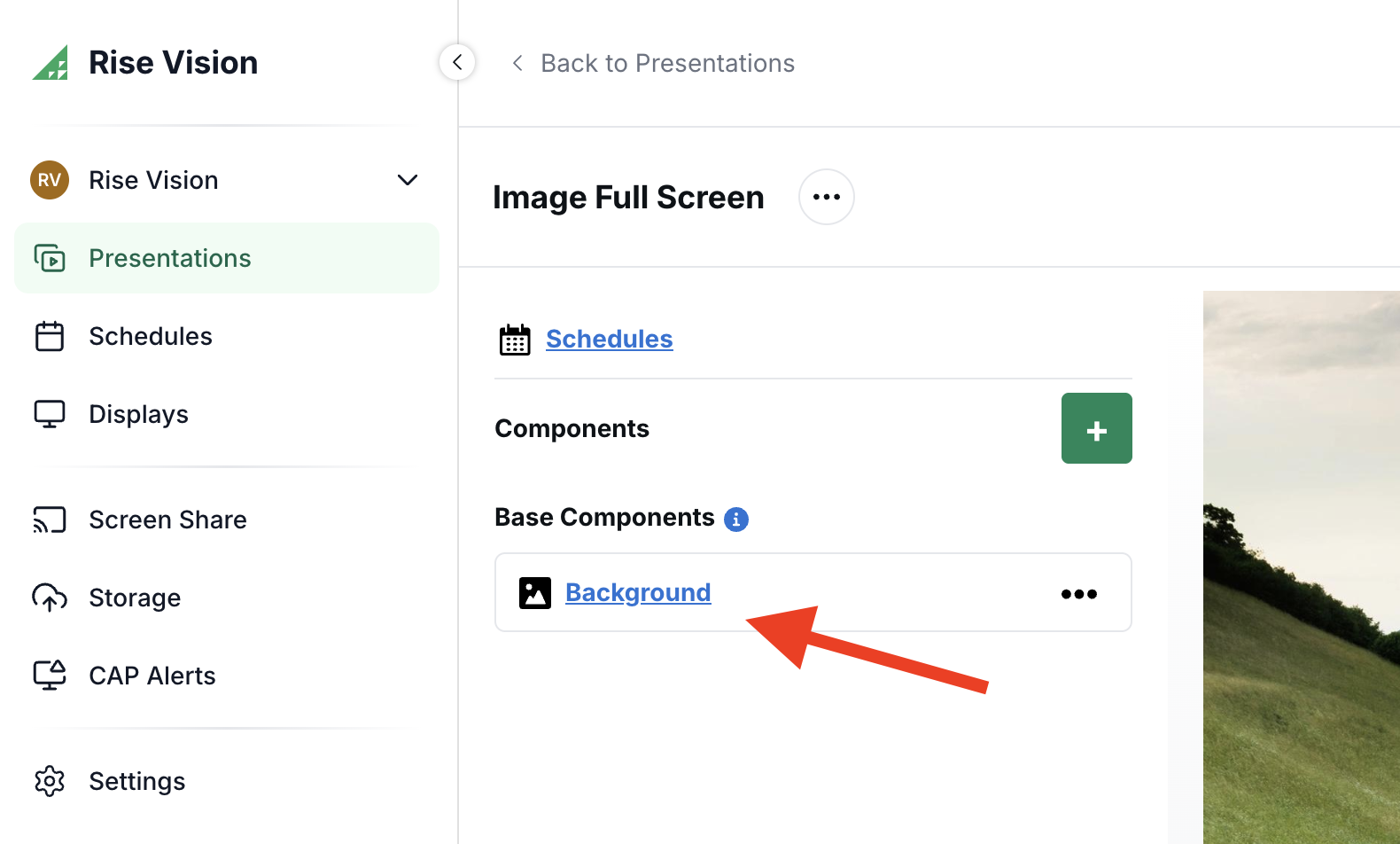Click the Screen Share cast icon

coord(50,520)
